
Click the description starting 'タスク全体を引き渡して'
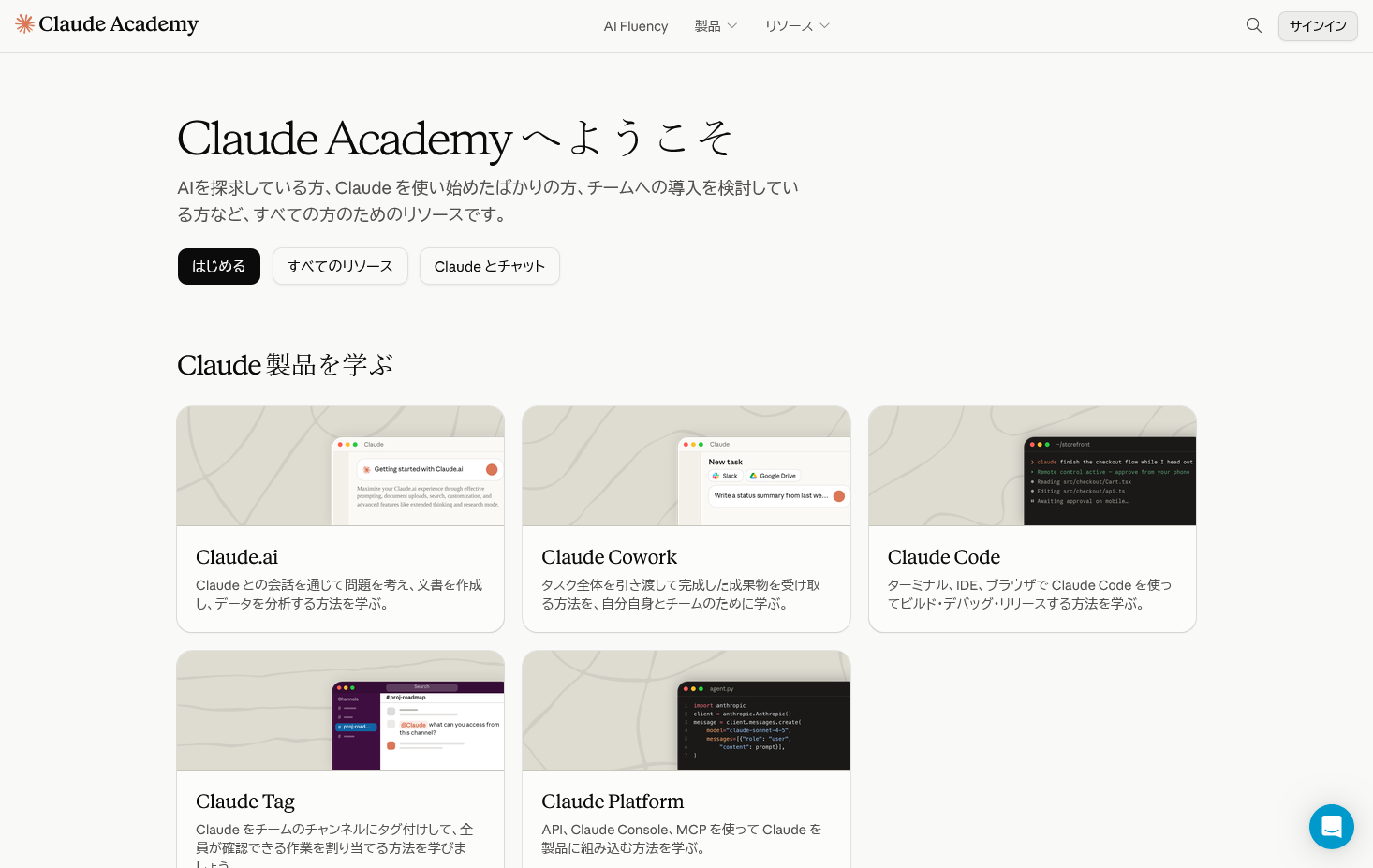(681, 595)
